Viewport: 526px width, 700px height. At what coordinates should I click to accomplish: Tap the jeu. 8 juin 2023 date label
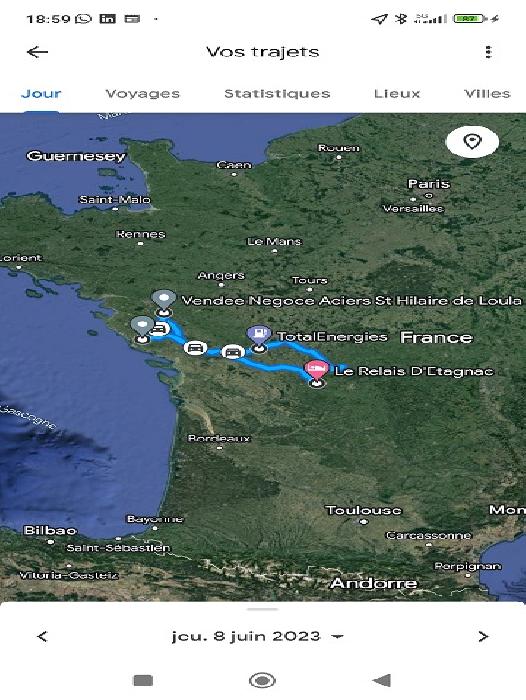246,637
